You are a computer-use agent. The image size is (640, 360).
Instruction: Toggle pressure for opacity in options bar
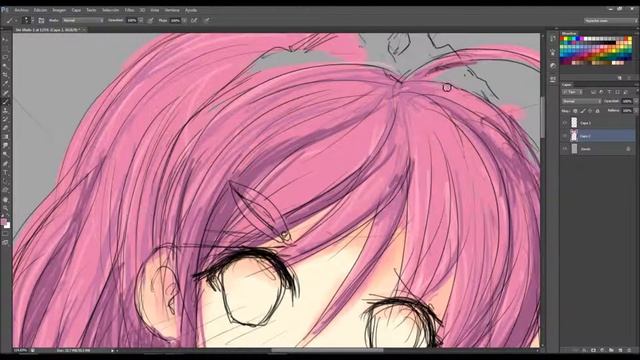[x=150, y=20]
